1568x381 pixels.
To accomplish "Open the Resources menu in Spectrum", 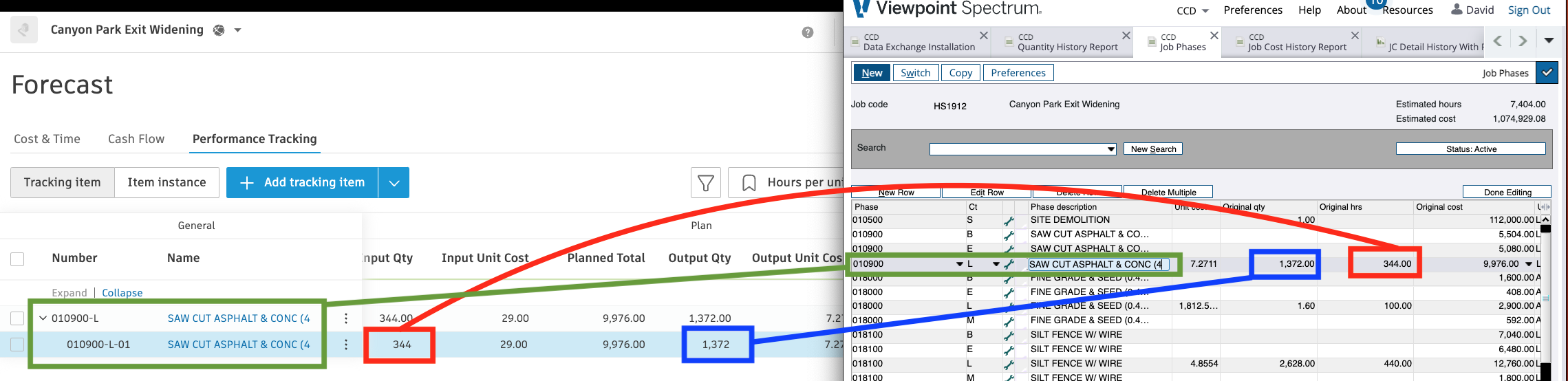I will [1408, 10].
